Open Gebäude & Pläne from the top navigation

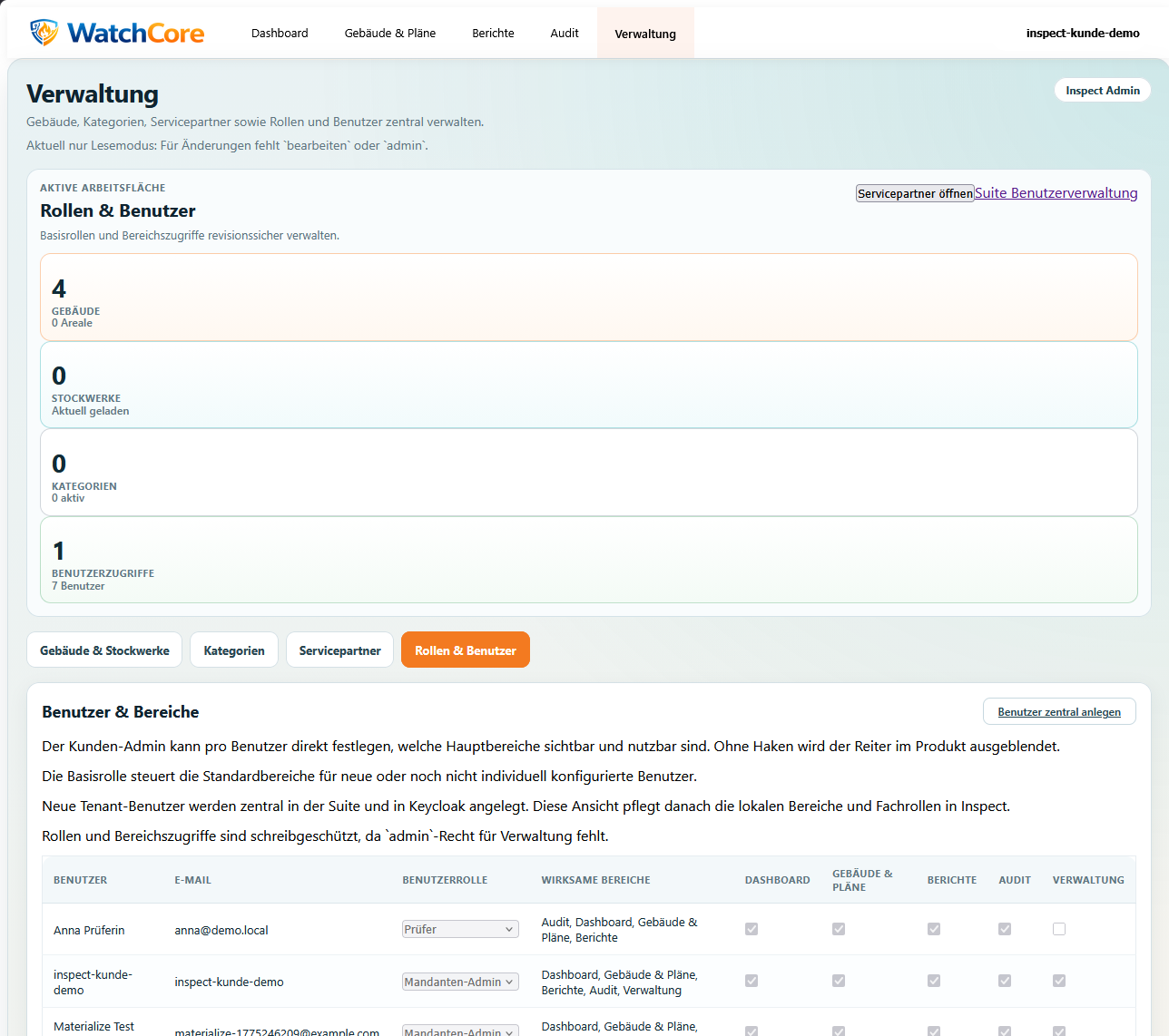coord(389,33)
